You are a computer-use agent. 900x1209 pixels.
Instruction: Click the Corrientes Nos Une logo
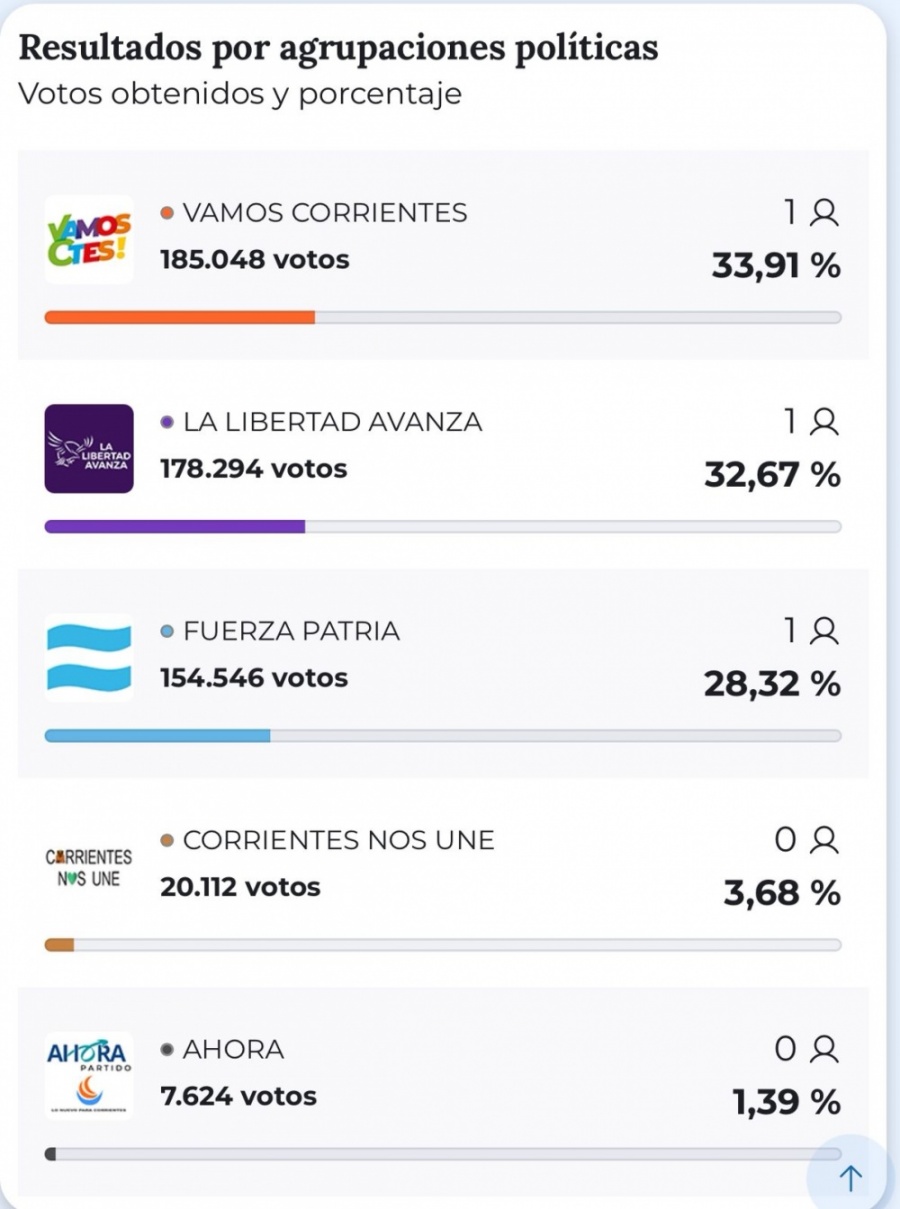(x=88, y=867)
